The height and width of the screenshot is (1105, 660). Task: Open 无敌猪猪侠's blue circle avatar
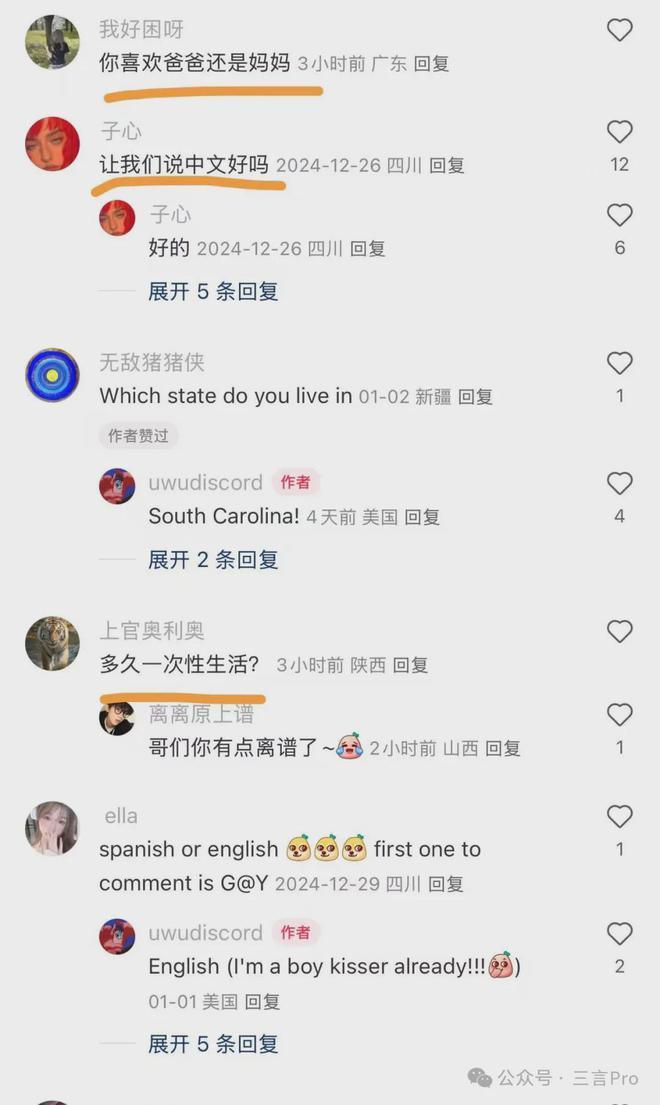pos(53,375)
